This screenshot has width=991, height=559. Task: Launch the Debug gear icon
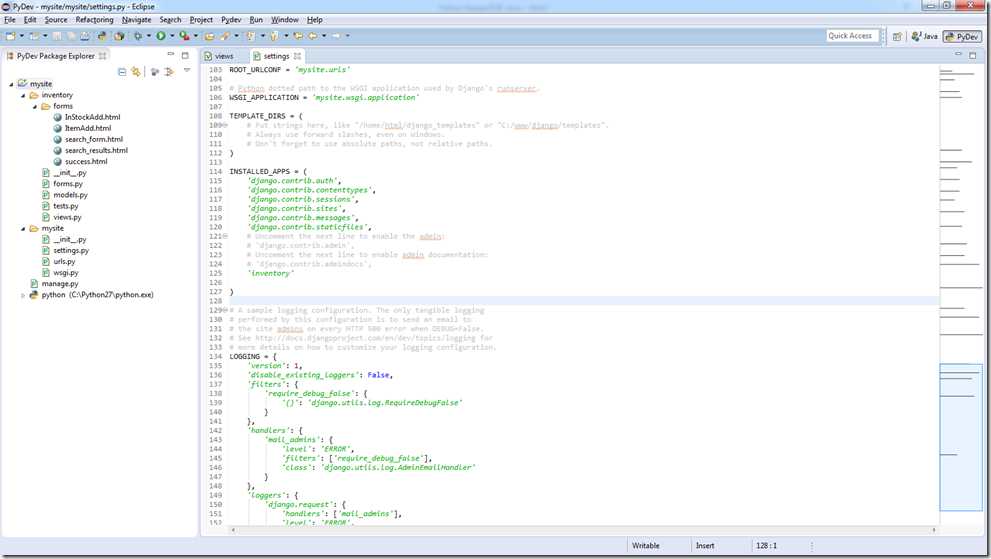[x=138, y=36]
